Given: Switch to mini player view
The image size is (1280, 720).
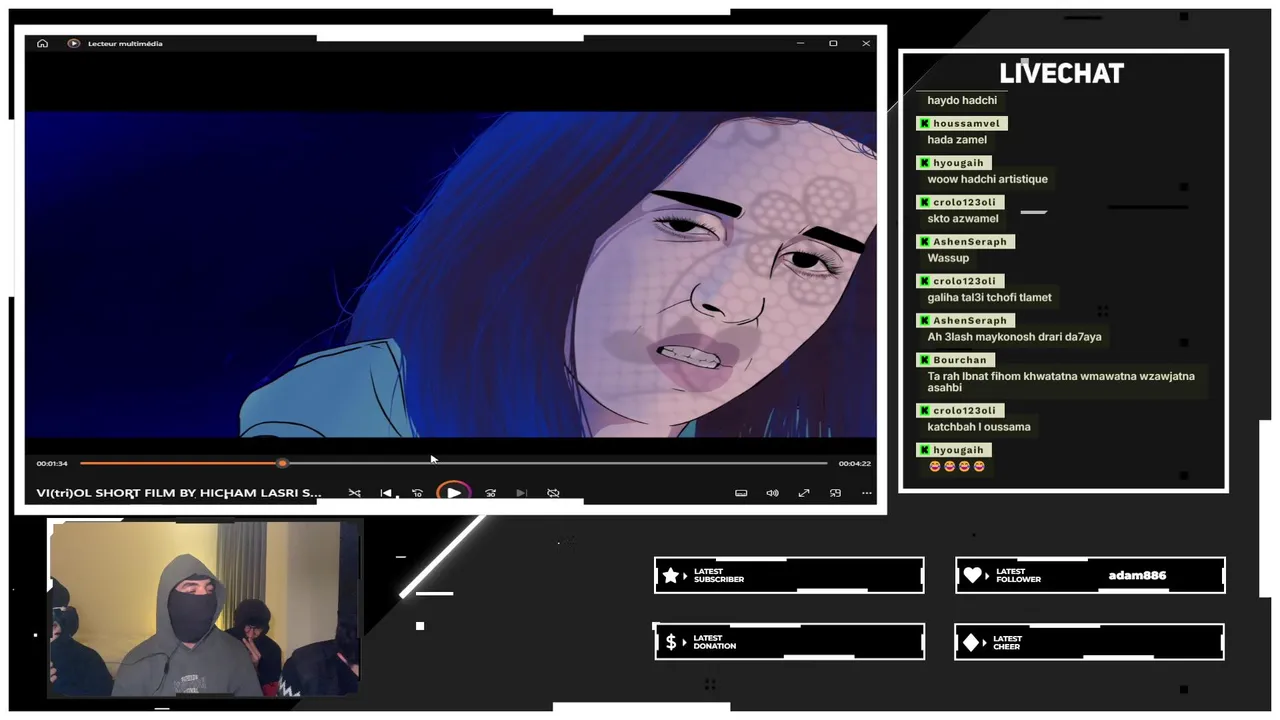Looking at the screenshot, I should pos(835,493).
